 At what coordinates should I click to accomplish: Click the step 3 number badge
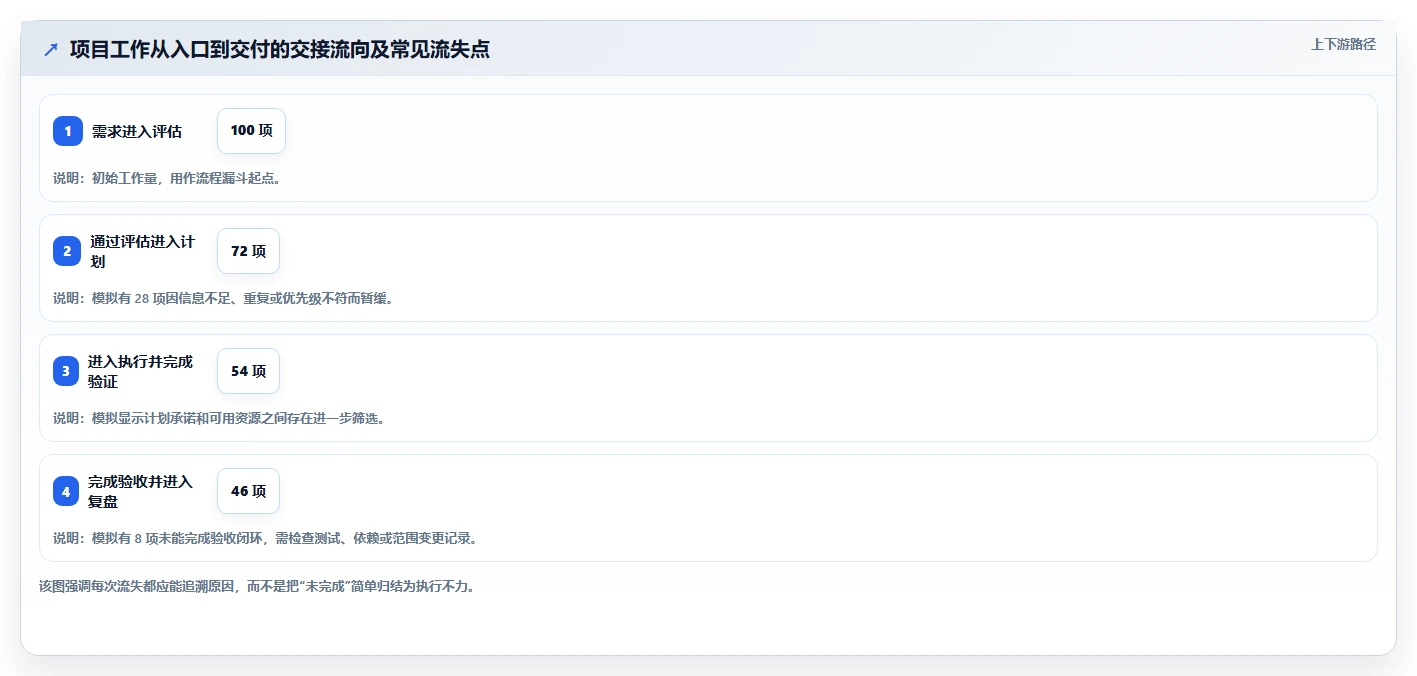coord(66,371)
